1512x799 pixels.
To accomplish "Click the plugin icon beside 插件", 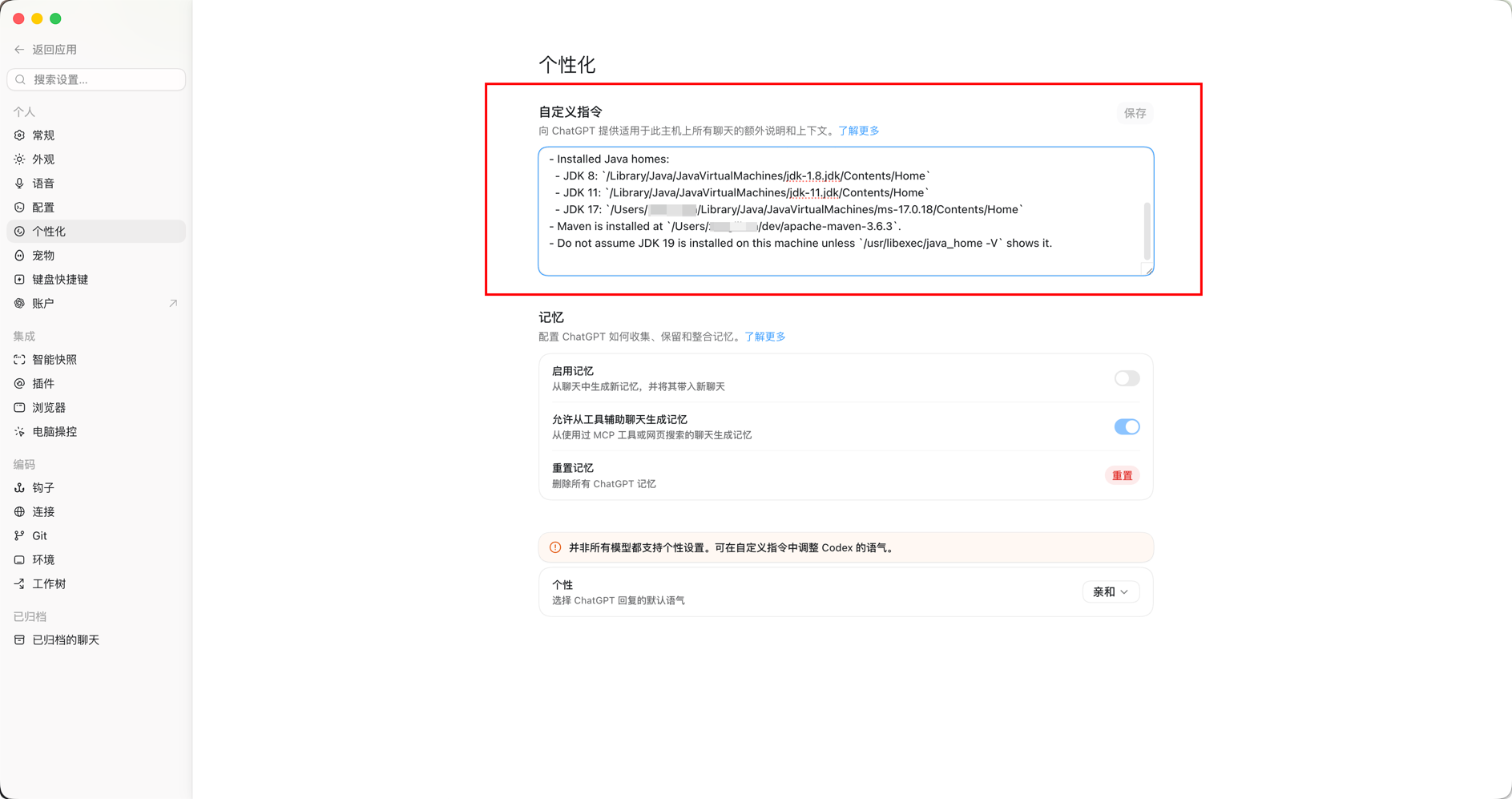I will (19, 384).
